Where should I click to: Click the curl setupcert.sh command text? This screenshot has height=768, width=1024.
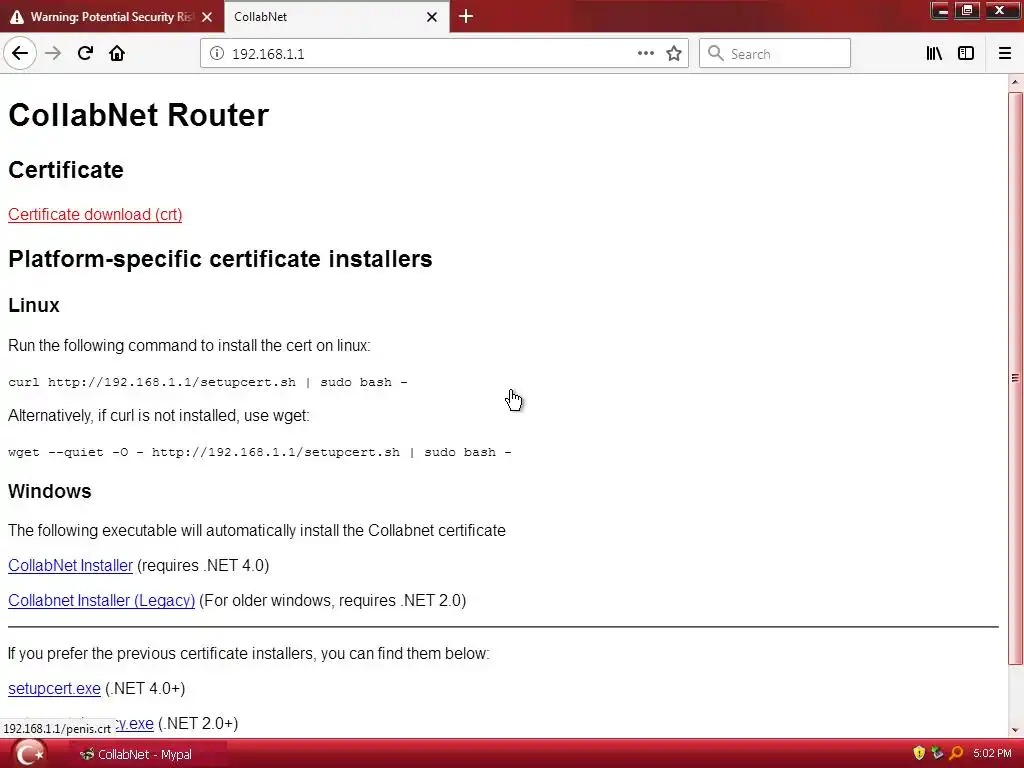coord(208,382)
